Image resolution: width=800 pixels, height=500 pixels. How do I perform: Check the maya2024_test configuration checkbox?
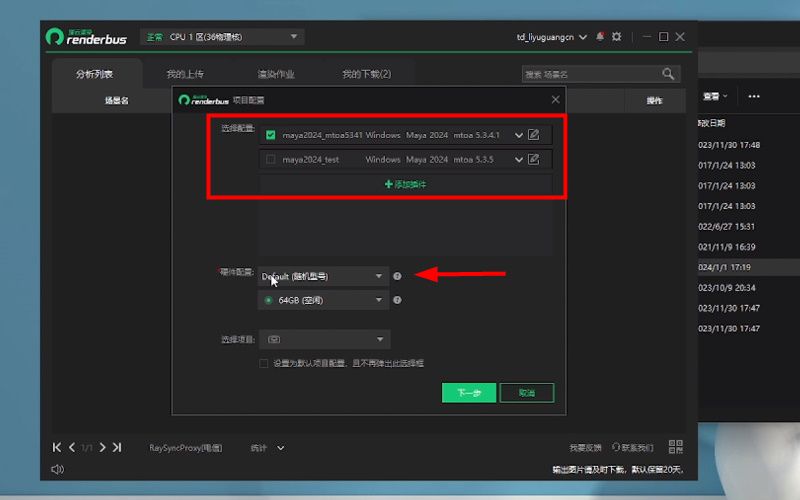(271, 159)
